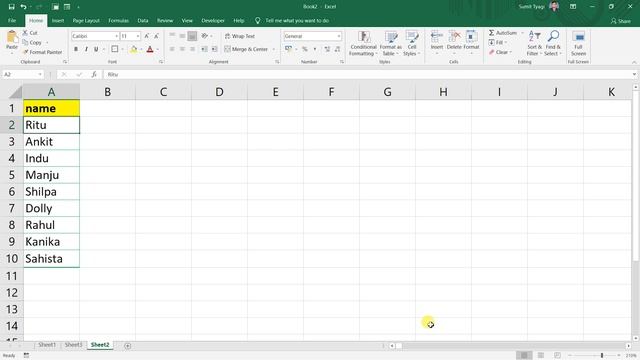Middle align cell contents
This screenshot has height=360, width=640.
click(x=182, y=36)
